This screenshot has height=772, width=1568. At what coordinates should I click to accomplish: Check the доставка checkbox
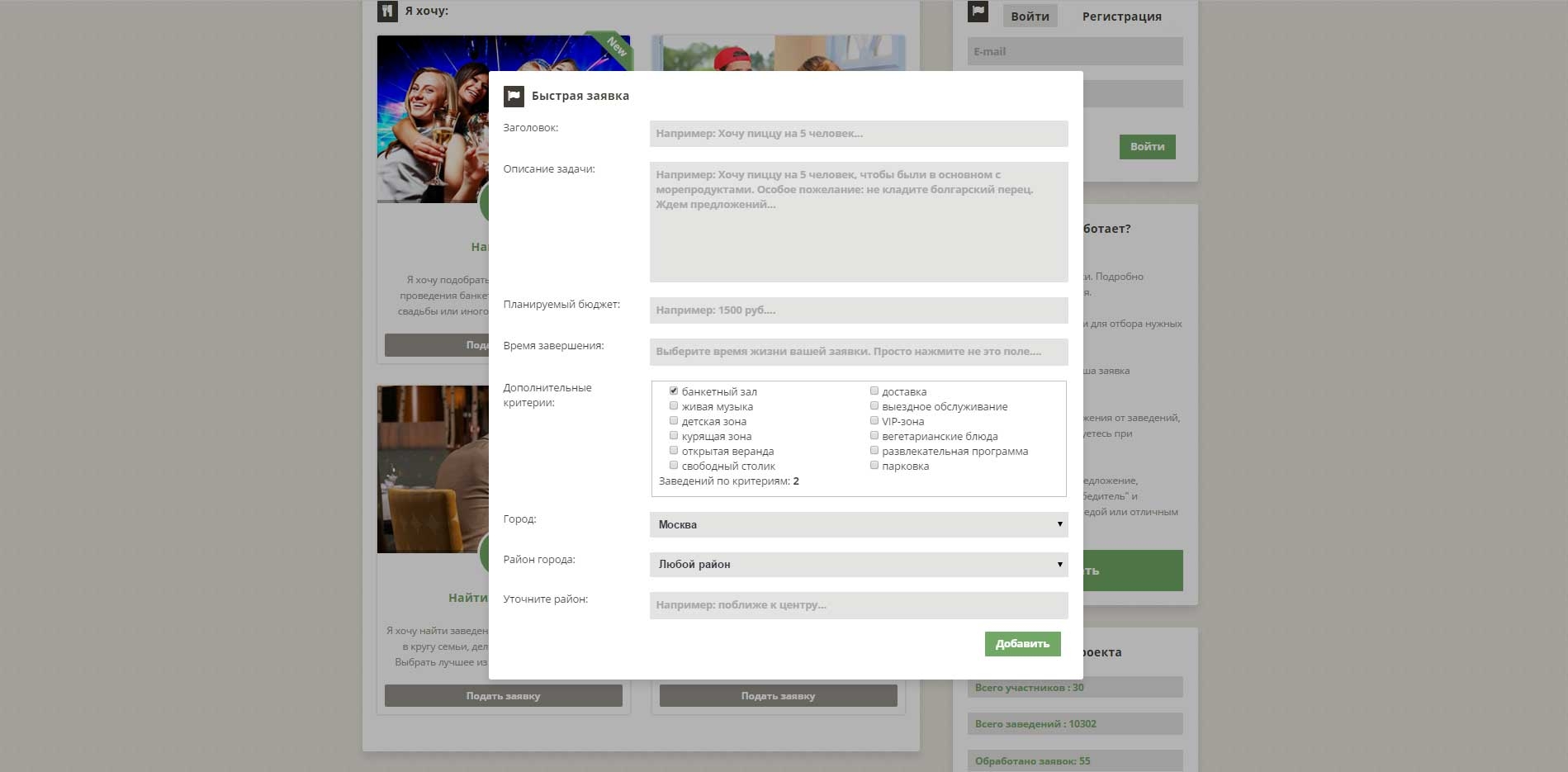(x=874, y=391)
